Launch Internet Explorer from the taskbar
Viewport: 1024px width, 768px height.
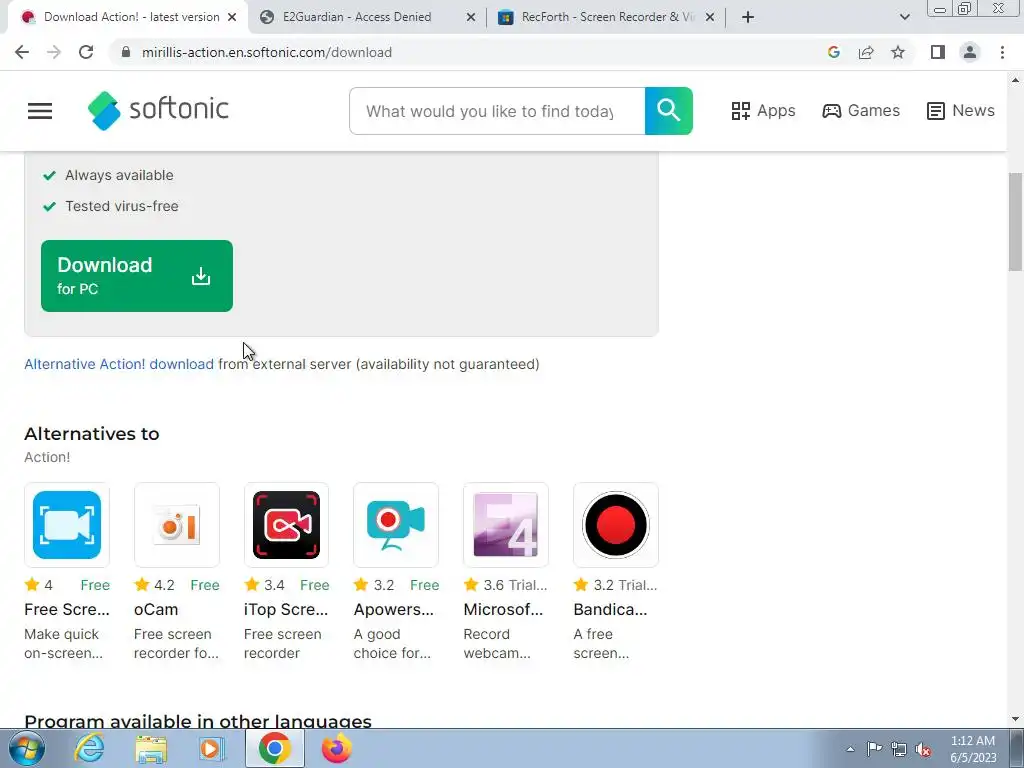coord(89,748)
